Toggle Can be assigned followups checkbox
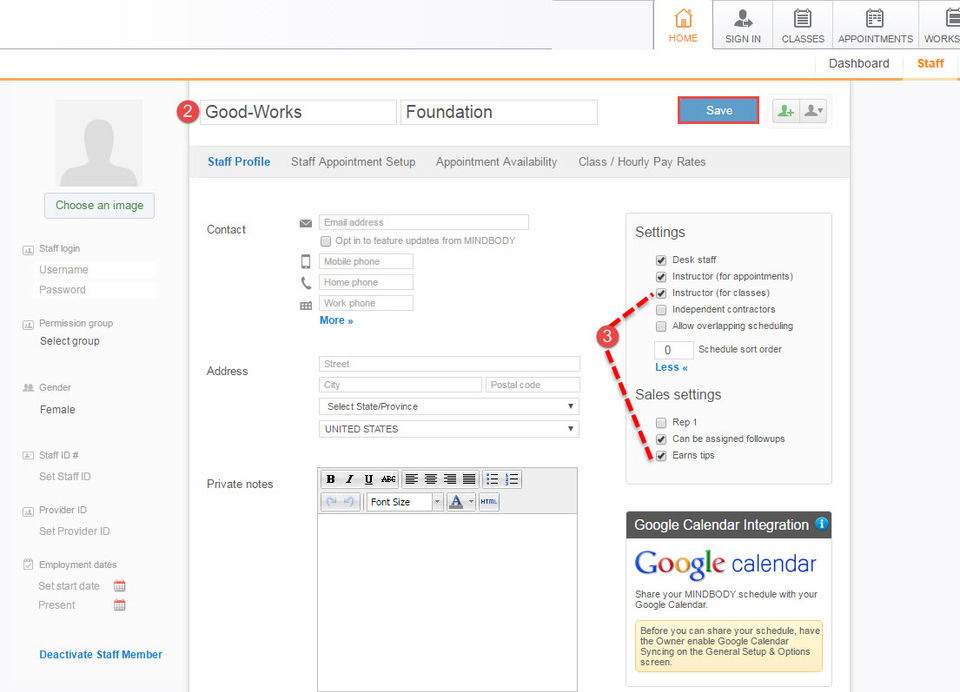The height and width of the screenshot is (692, 960). click(x=661, y=439)
